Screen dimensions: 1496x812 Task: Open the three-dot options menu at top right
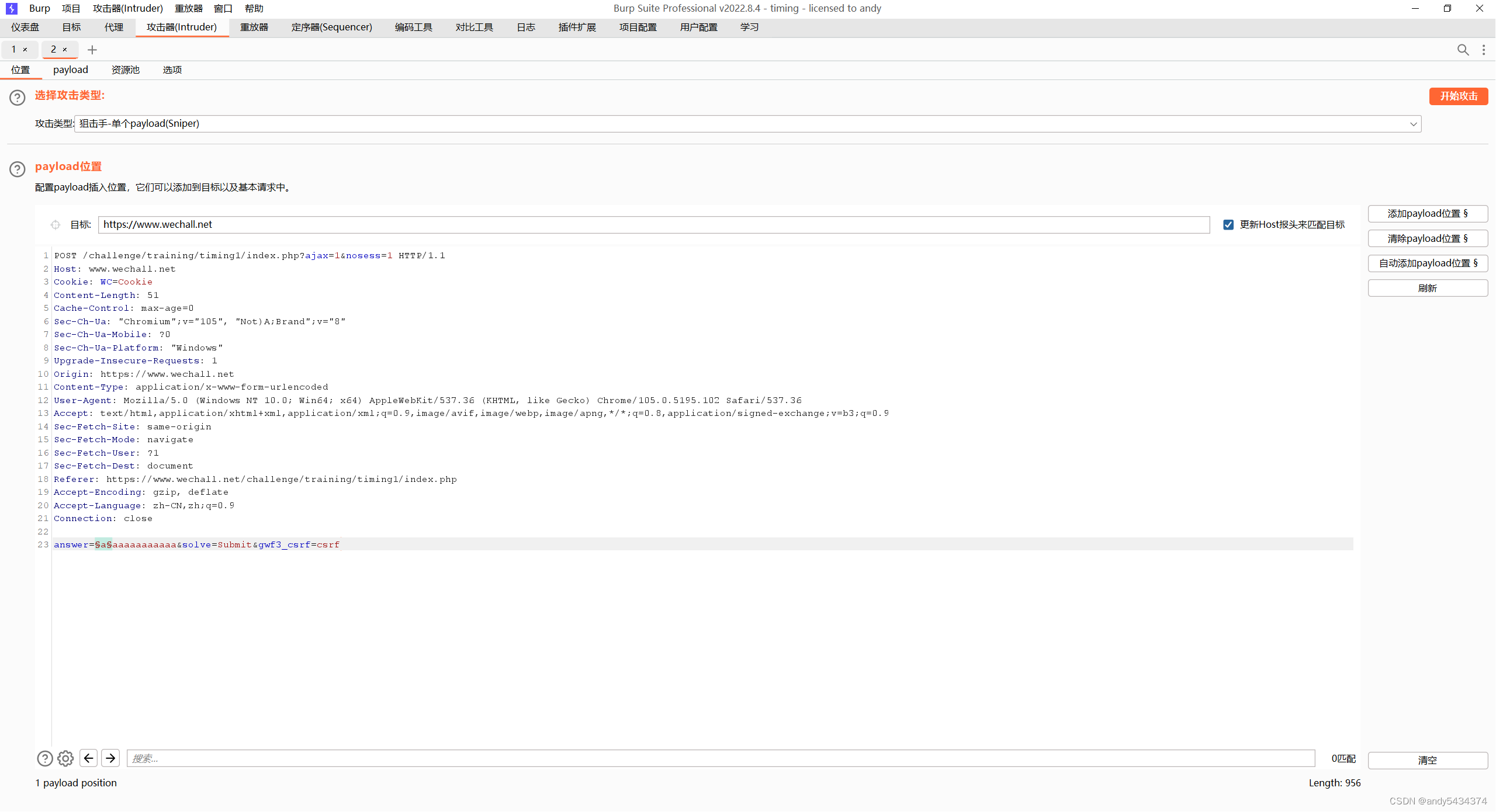(x=1484, y=50)
